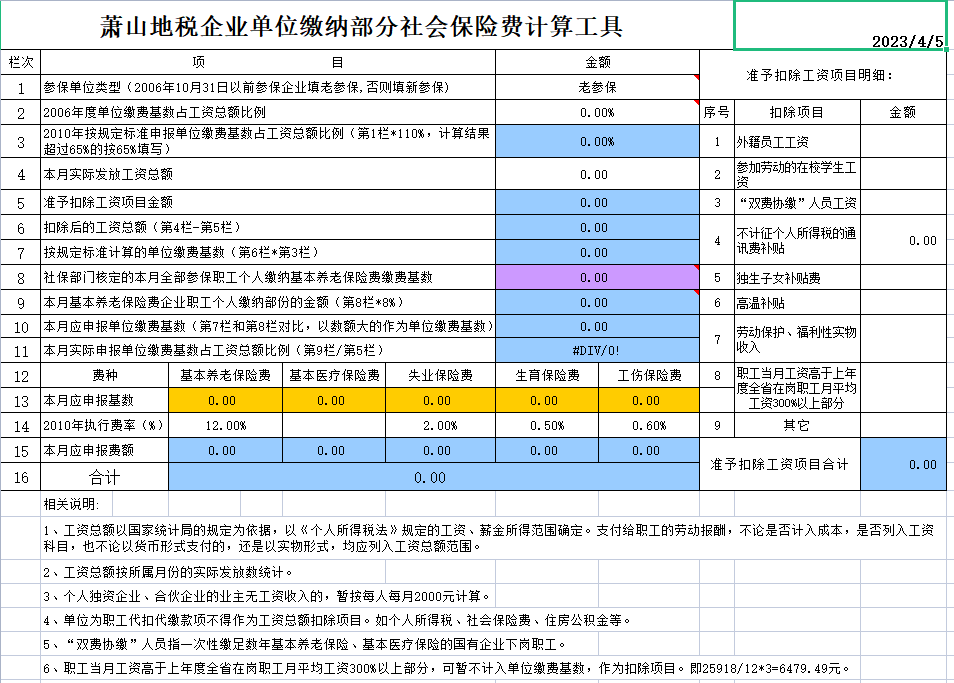Select note 6 mentioning 6479.49元
Viewport: 954px width, 683px height.
pos(447,668)
